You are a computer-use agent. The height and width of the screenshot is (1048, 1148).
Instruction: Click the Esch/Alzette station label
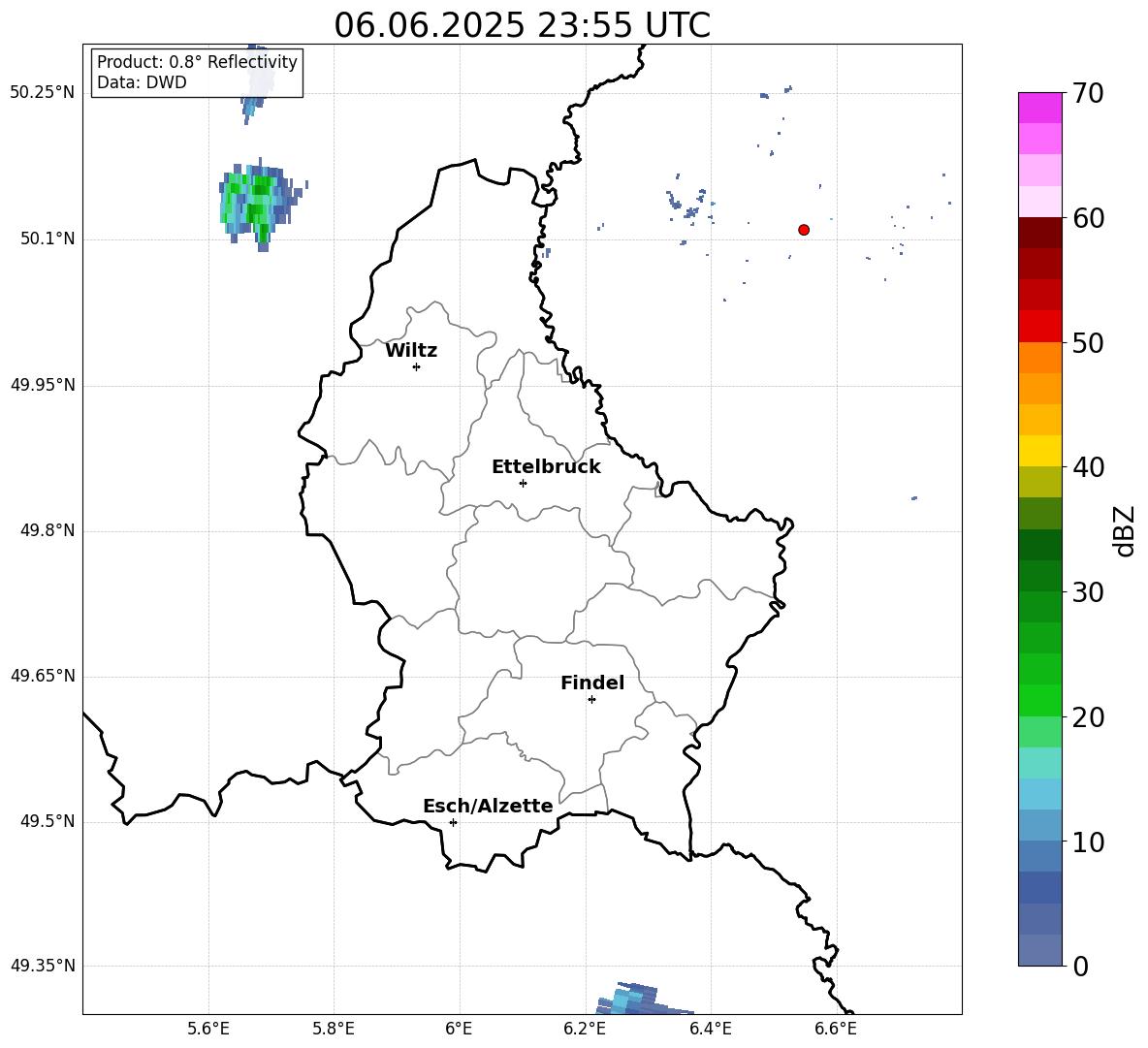[488, 806]
